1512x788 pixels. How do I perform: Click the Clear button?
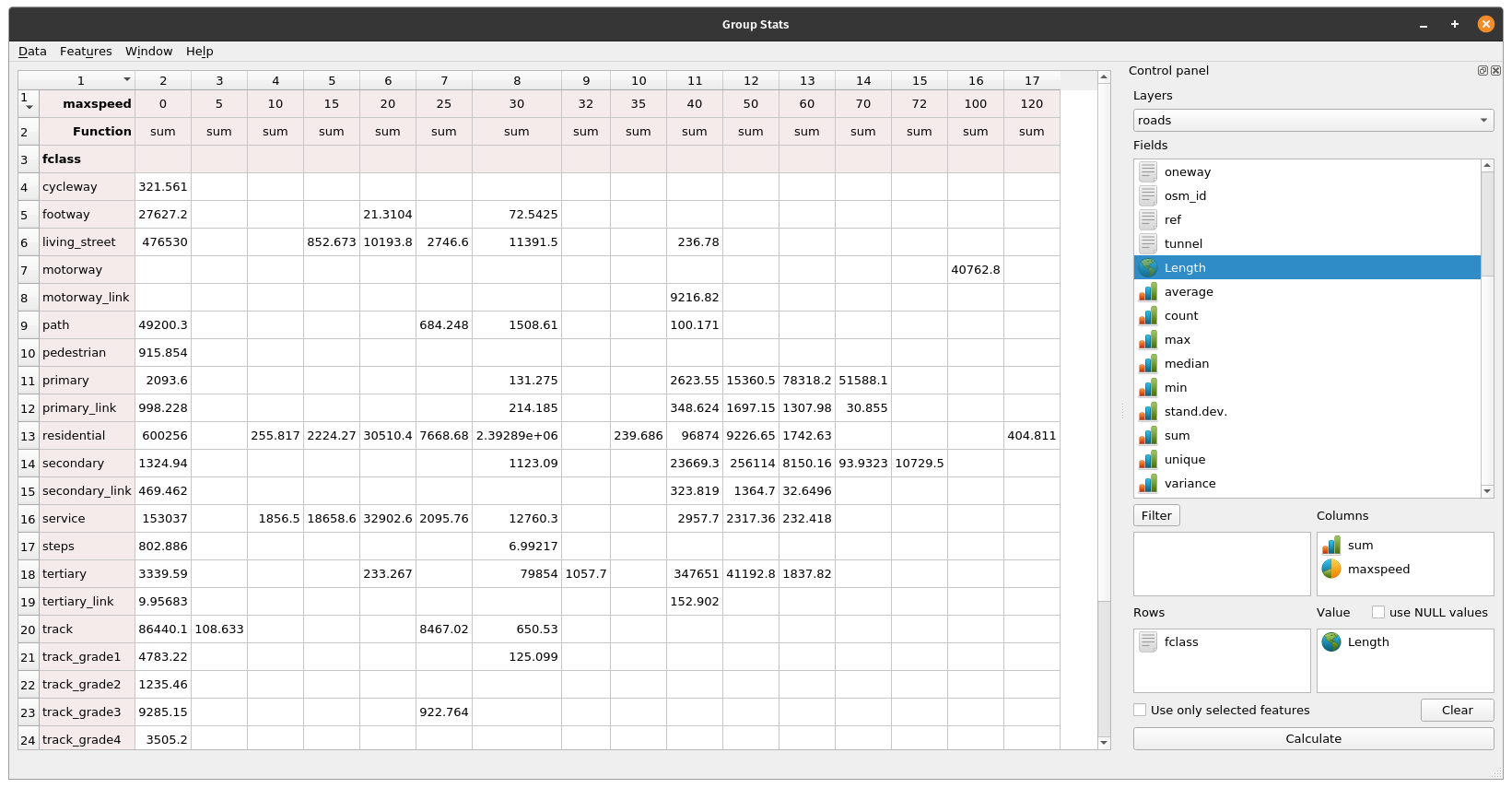(1457, 710)
